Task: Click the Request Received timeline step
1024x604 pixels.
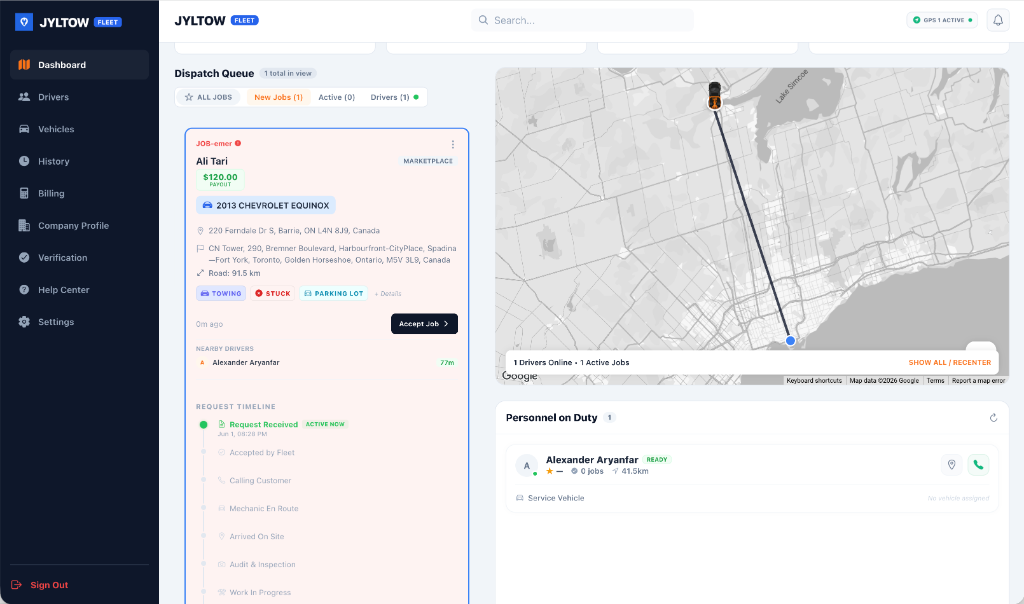Action: (x=263, y=424)
